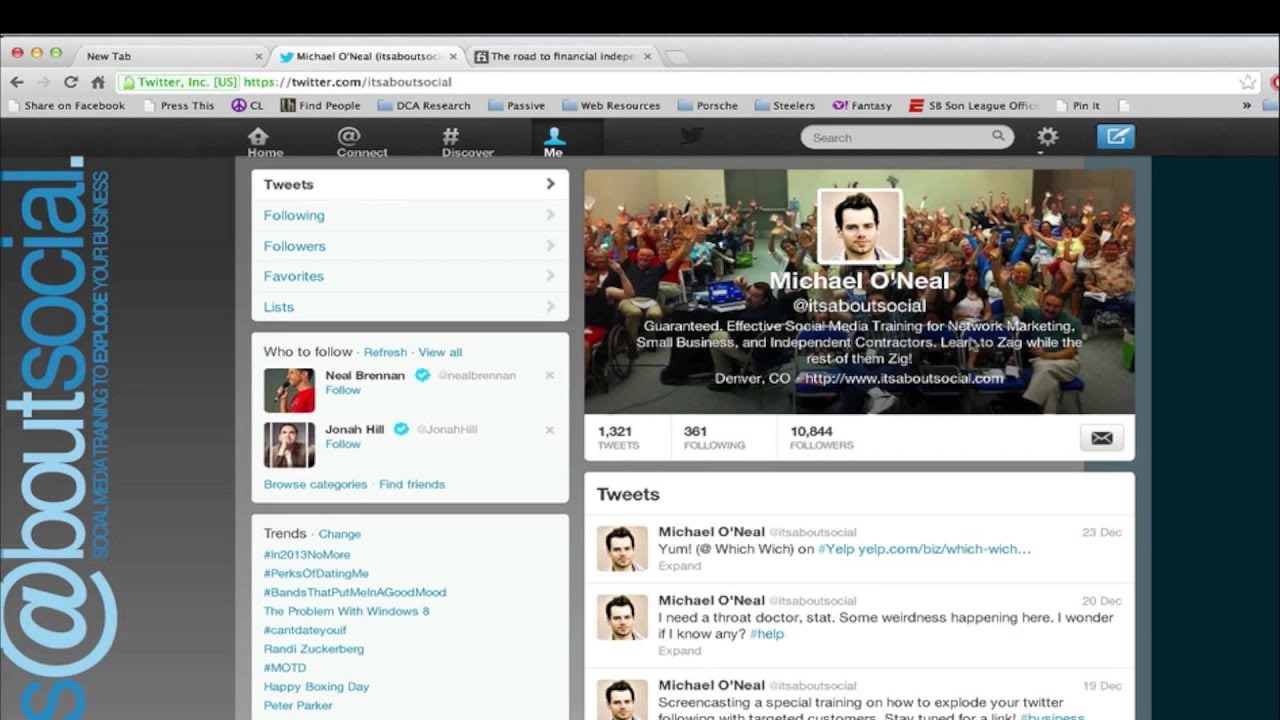Open the Steelers bookmark folder

point(785,105)
